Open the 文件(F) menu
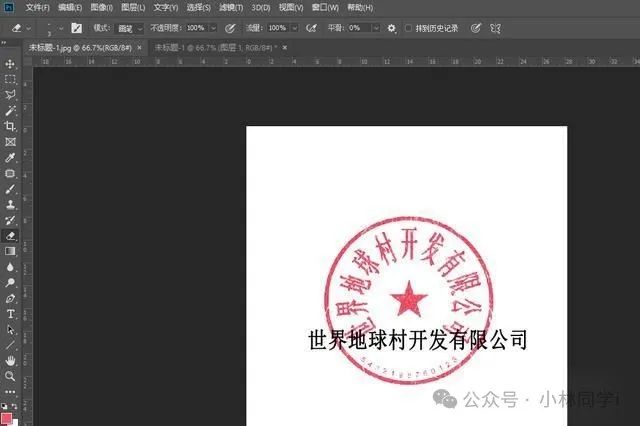The height and width of the screenshot is (426, 640). click(38, 7)
